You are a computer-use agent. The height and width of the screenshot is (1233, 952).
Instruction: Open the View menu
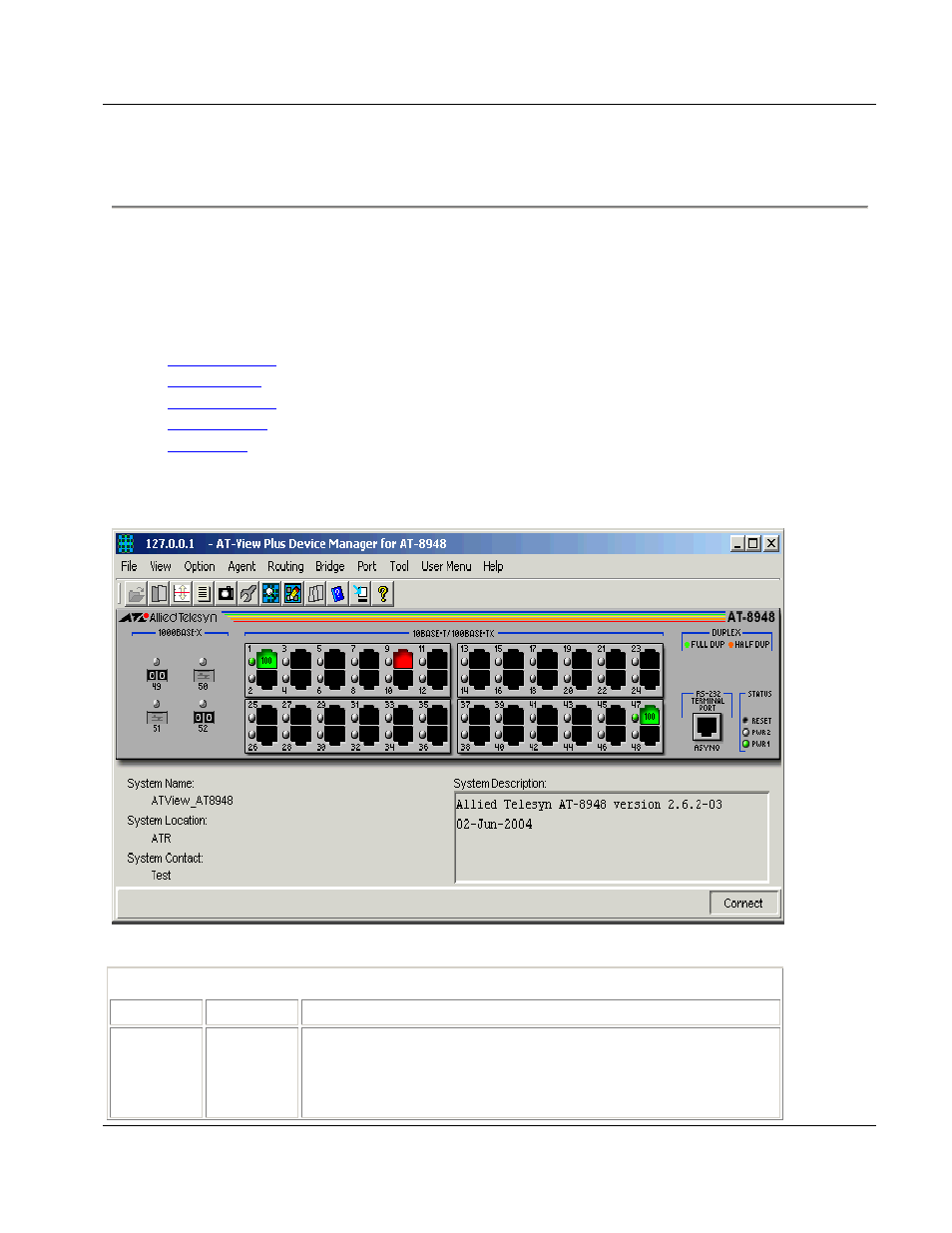pyautogui.click(x=160, y=566)
